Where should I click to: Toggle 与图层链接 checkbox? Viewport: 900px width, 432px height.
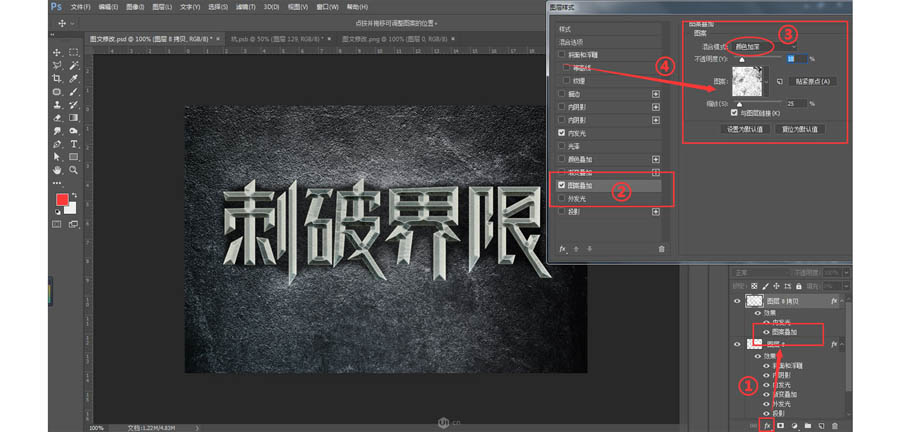734,113
